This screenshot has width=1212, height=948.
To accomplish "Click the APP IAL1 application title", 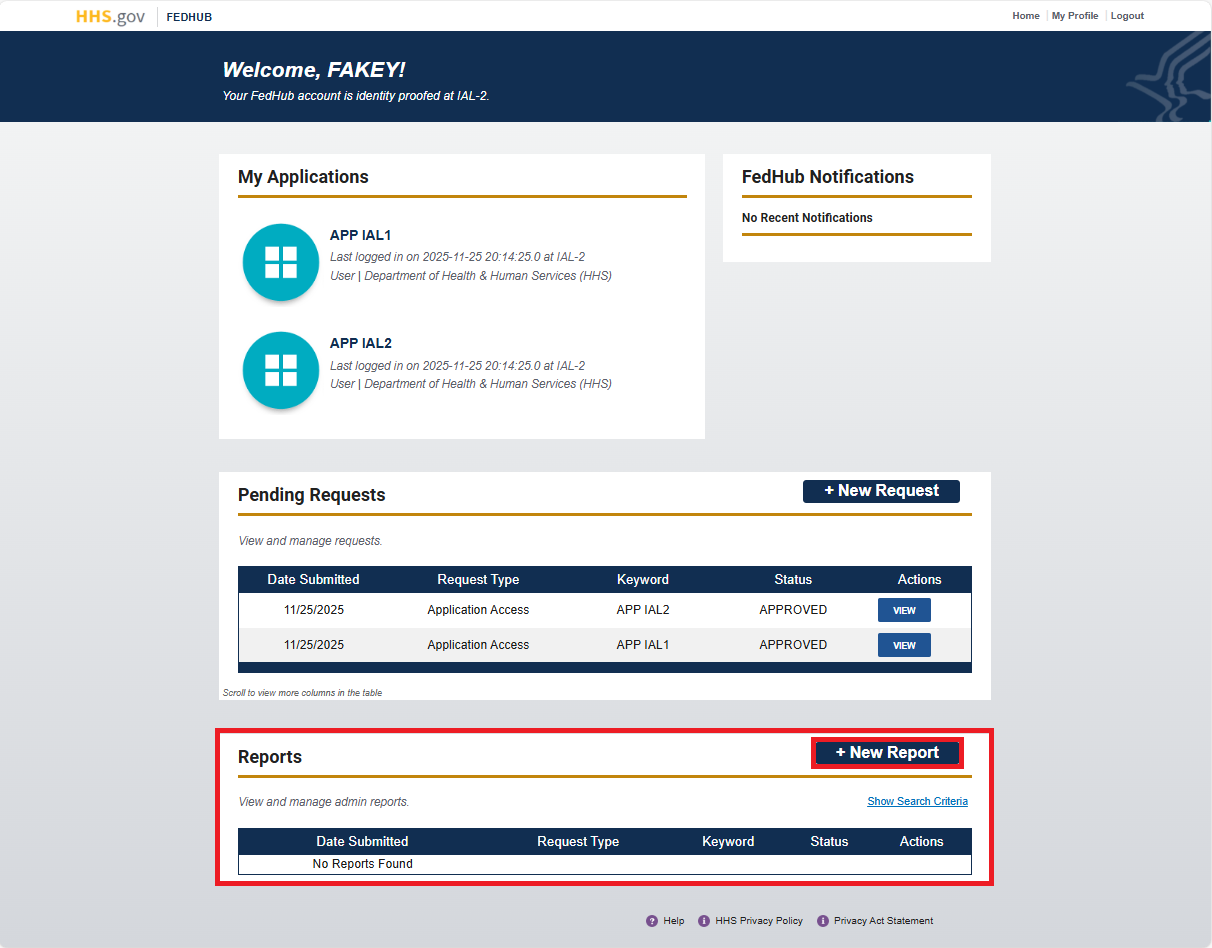I will coord(361,235).
